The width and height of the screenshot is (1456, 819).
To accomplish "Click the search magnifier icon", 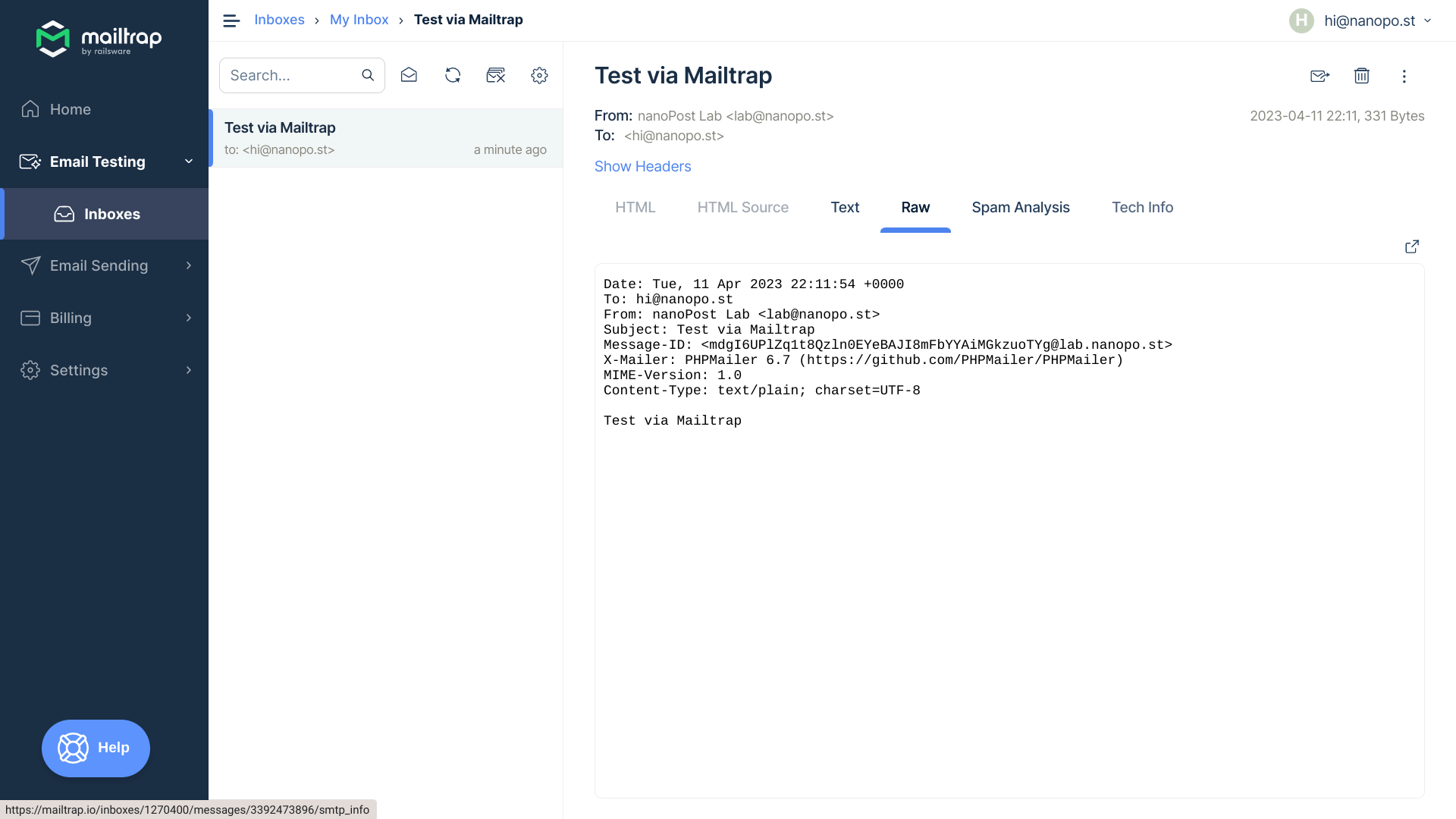I will pos(368,75).
